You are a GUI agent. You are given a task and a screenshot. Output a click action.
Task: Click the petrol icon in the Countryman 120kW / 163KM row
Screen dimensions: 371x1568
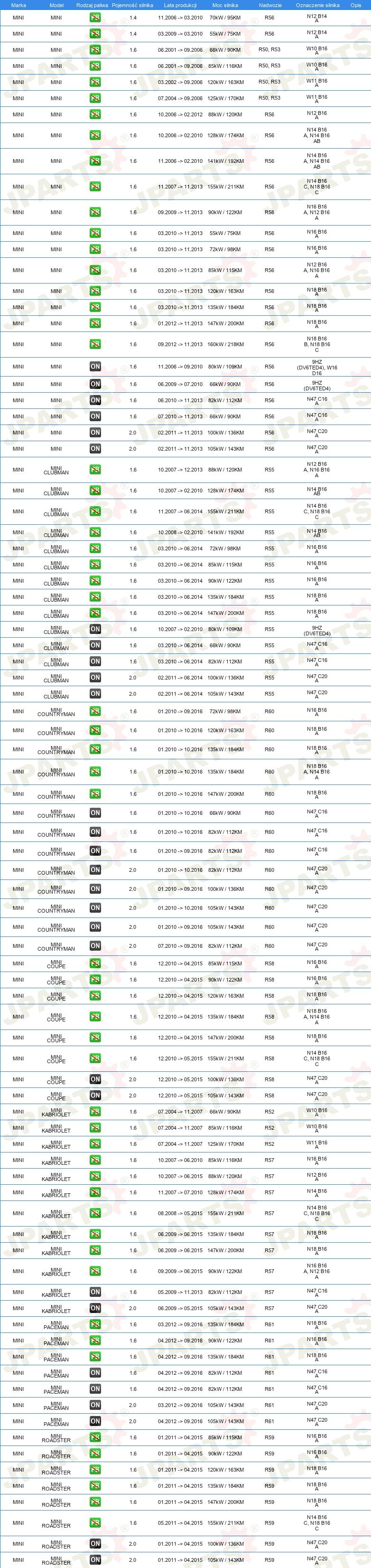95,730
